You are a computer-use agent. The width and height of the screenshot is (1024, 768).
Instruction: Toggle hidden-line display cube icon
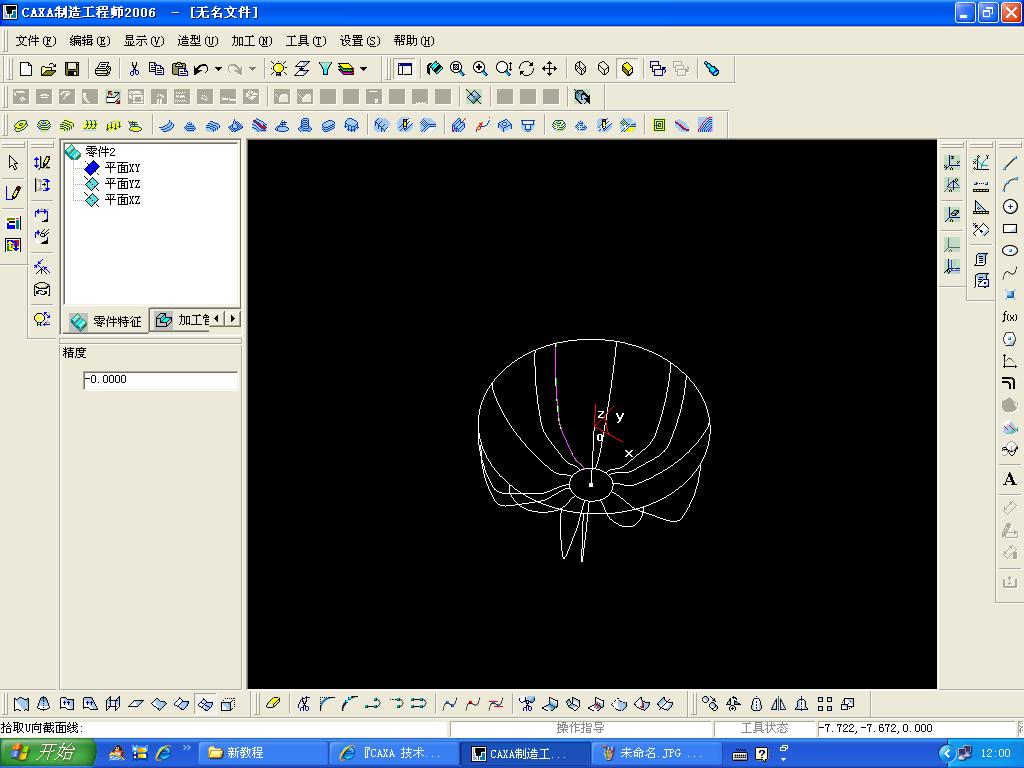point(603,69)
